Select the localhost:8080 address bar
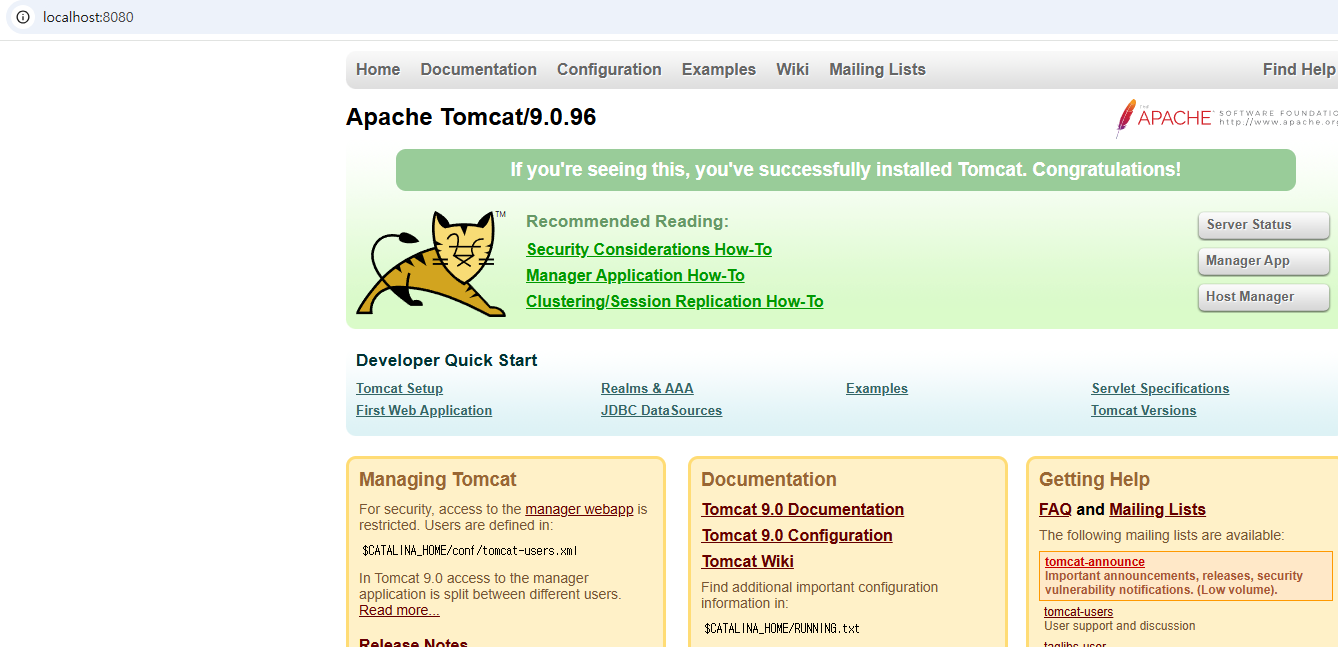Screen dimensions: 1338x647 click(x=88, y=17)
